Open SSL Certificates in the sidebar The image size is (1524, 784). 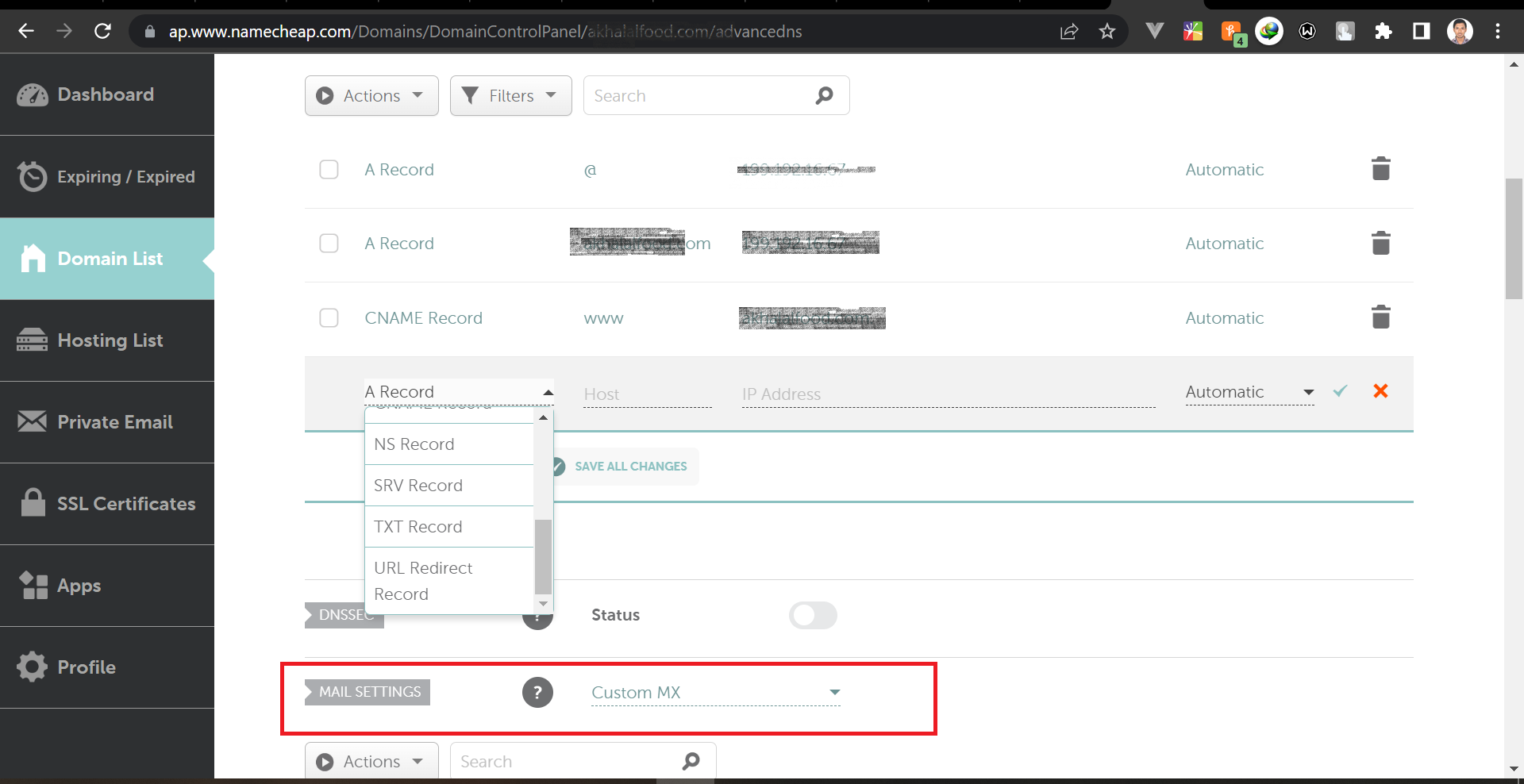coord(107,504)
